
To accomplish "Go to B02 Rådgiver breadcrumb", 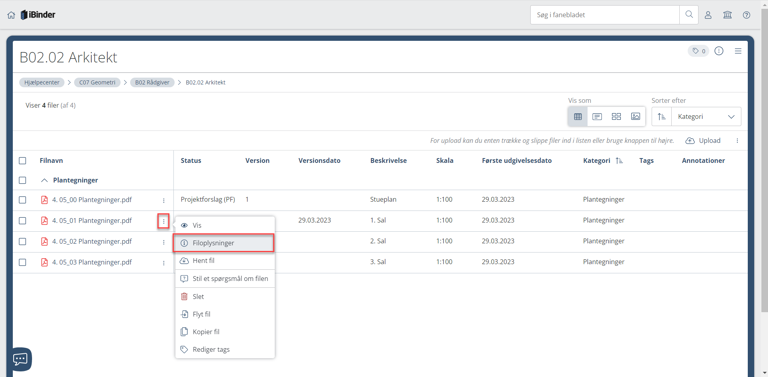I will 152,82.
